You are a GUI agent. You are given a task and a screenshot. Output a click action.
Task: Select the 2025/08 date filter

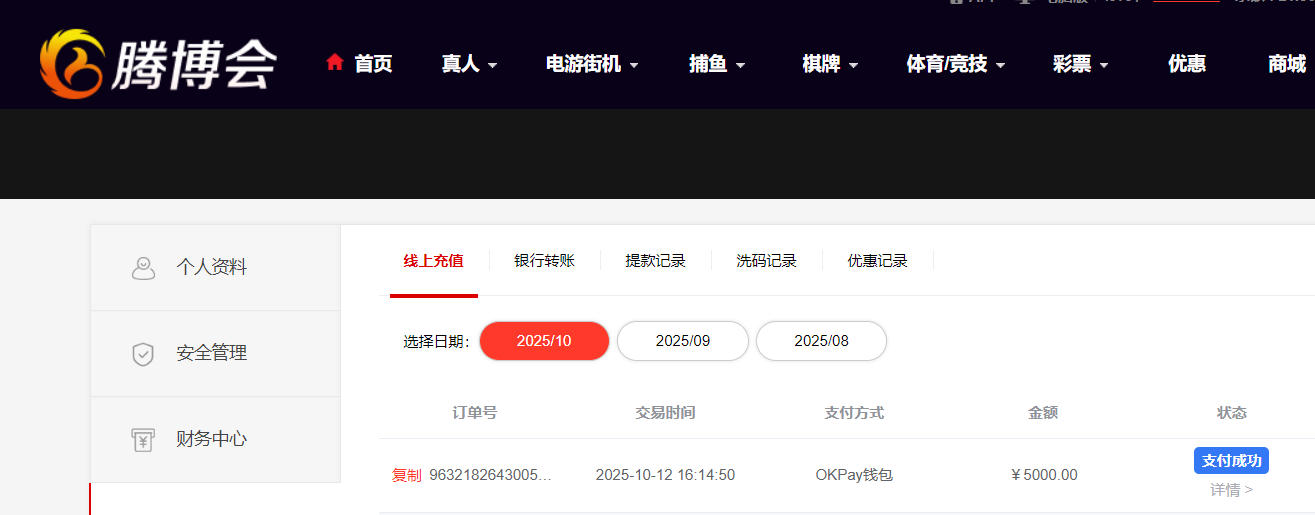[x=822, y=341]
